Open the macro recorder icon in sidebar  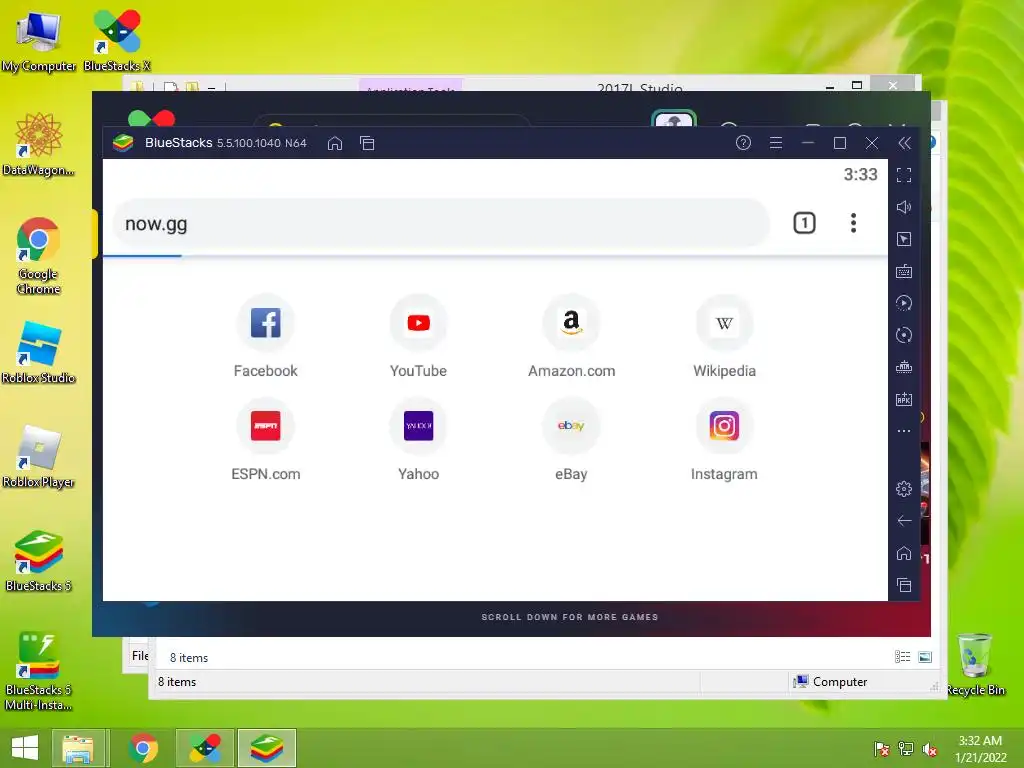click(904, 367)
